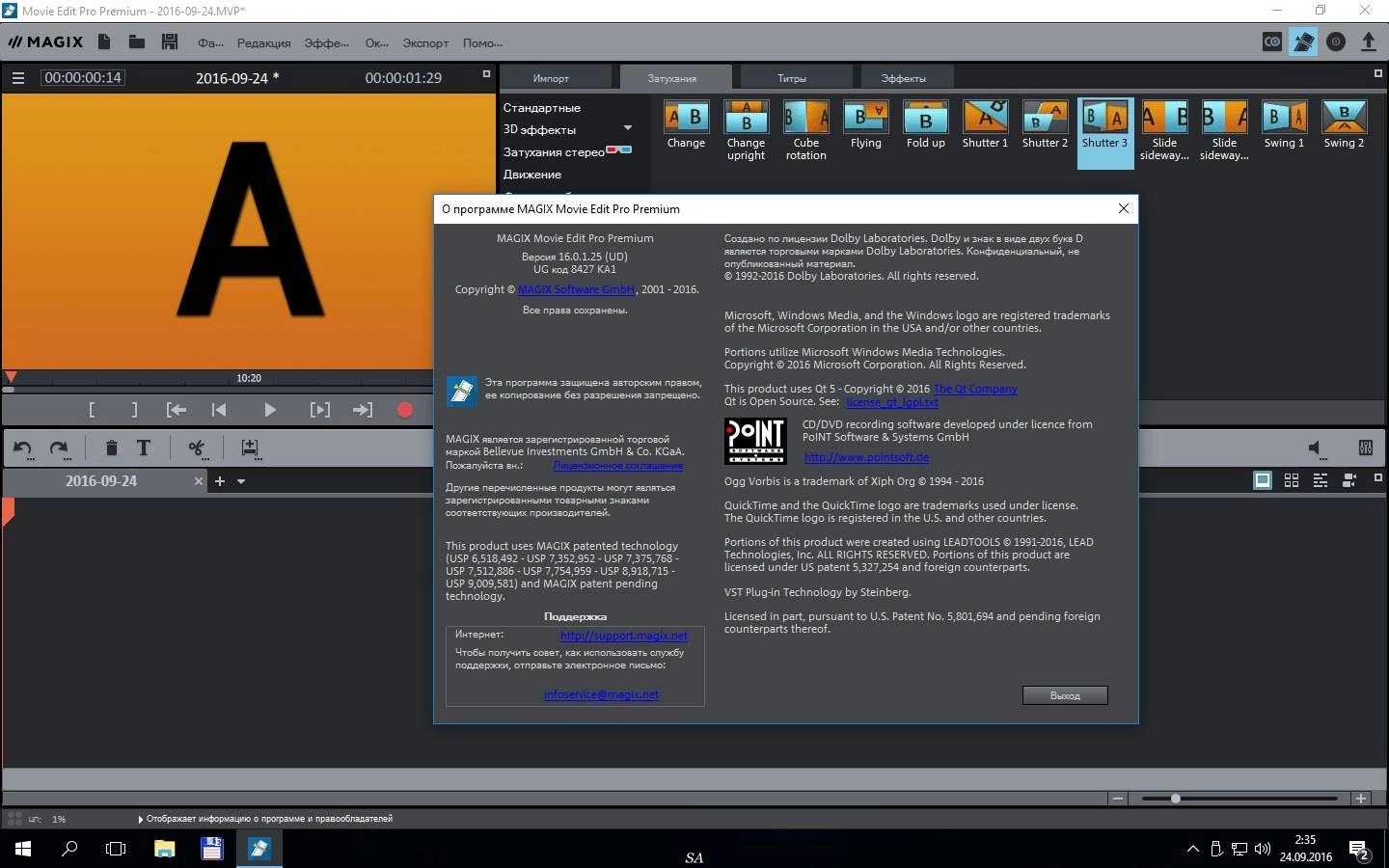Open the Экспорт menu

click(425, 43)
